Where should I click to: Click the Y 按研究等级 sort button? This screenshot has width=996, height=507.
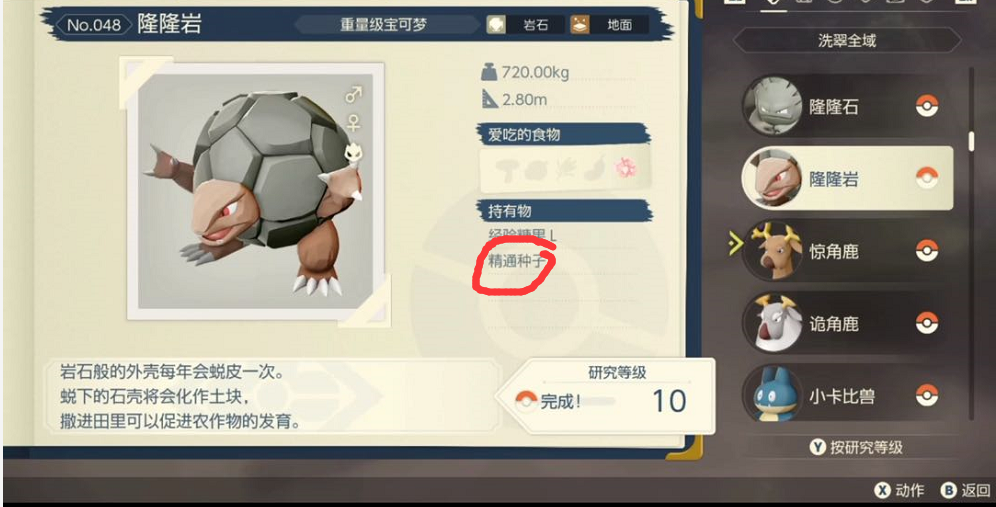[x=856, y=447]
